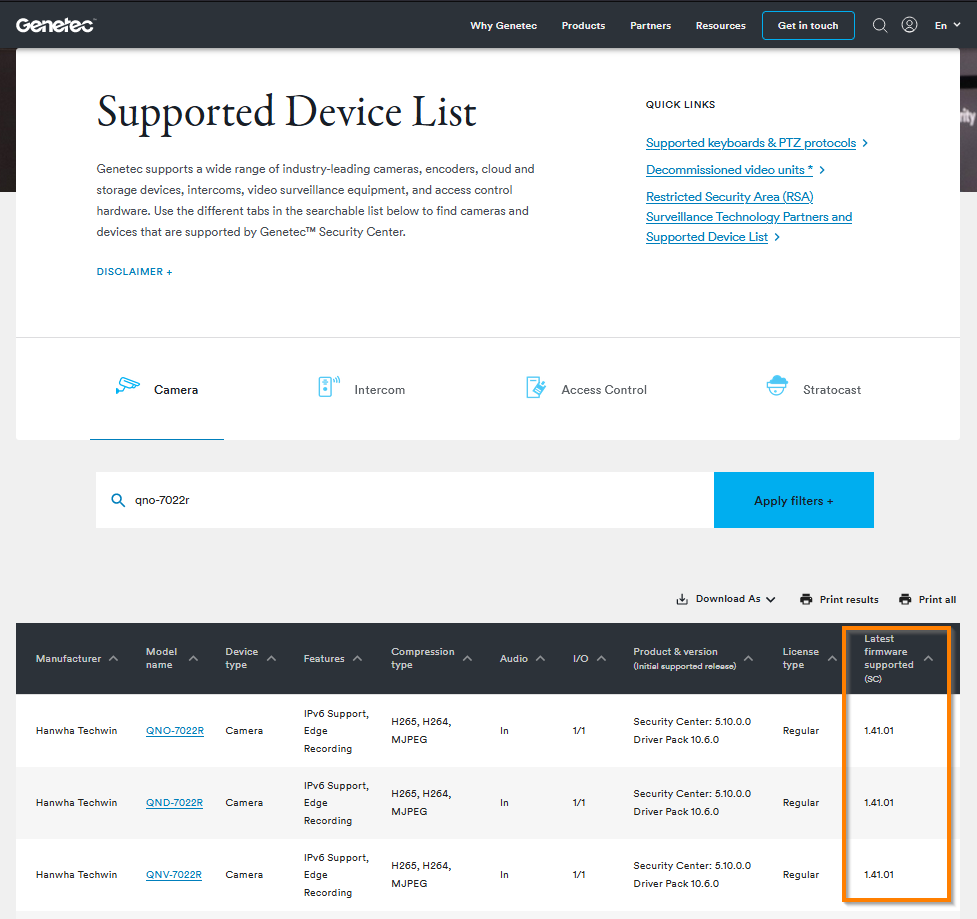Image resolution: width=977 pixels, height=919 pixels.
Task: Click the Print results printer icon
Action: coord(806,599)
